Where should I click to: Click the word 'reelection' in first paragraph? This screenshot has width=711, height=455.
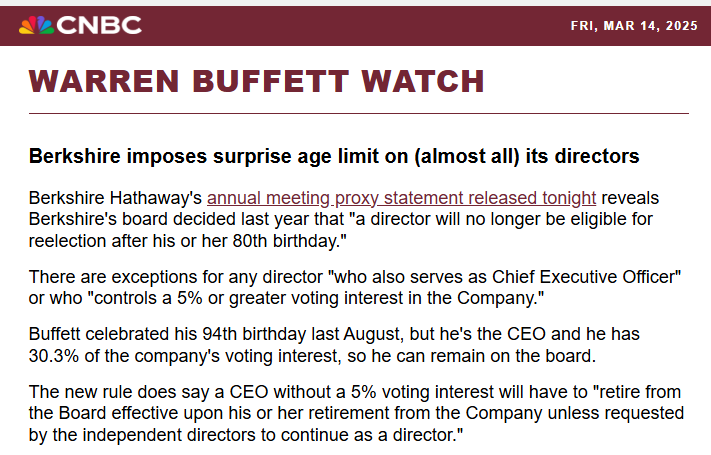pos(68,241)
